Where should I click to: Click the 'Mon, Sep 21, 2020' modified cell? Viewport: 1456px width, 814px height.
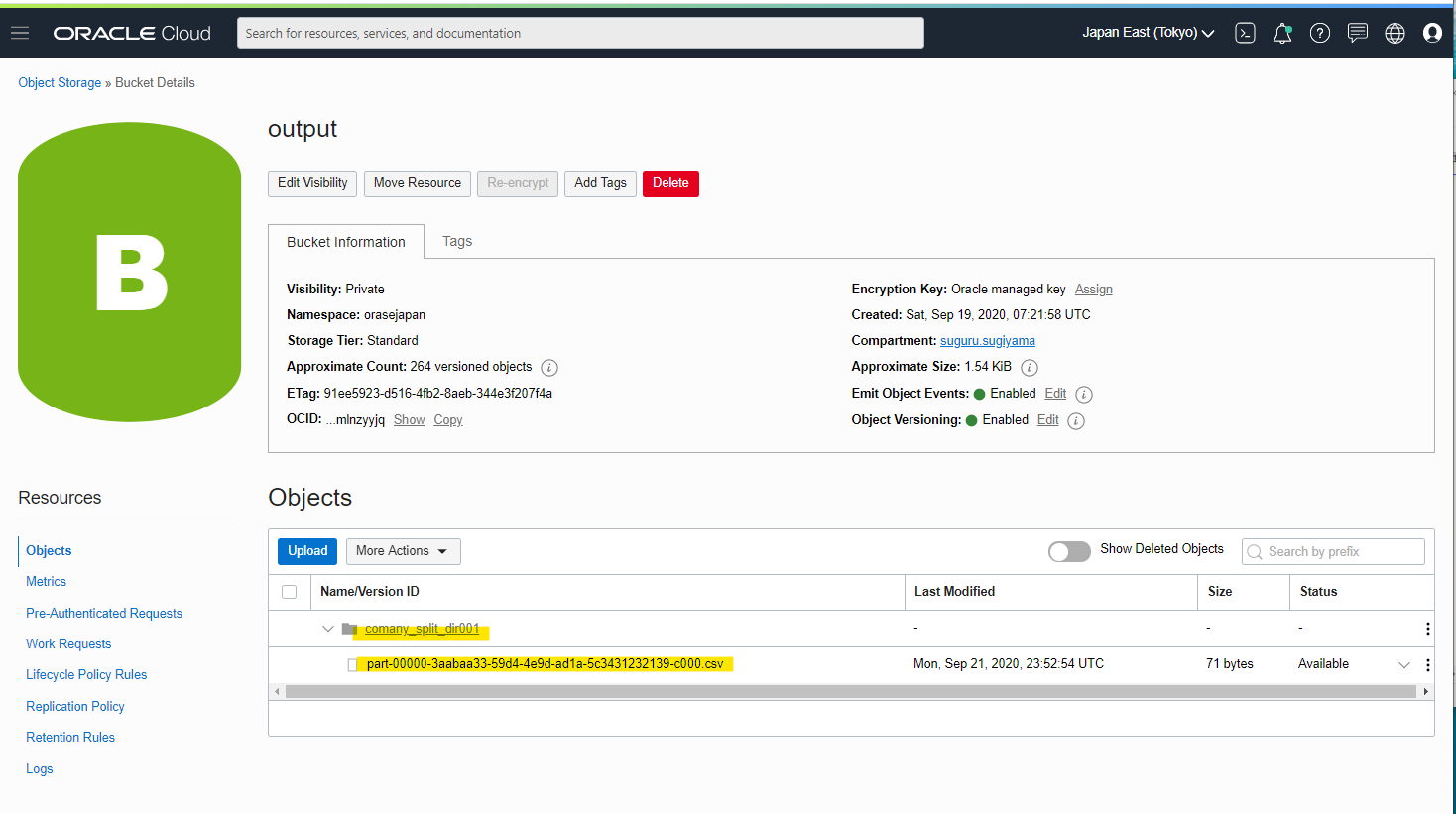coord(1009,664)
